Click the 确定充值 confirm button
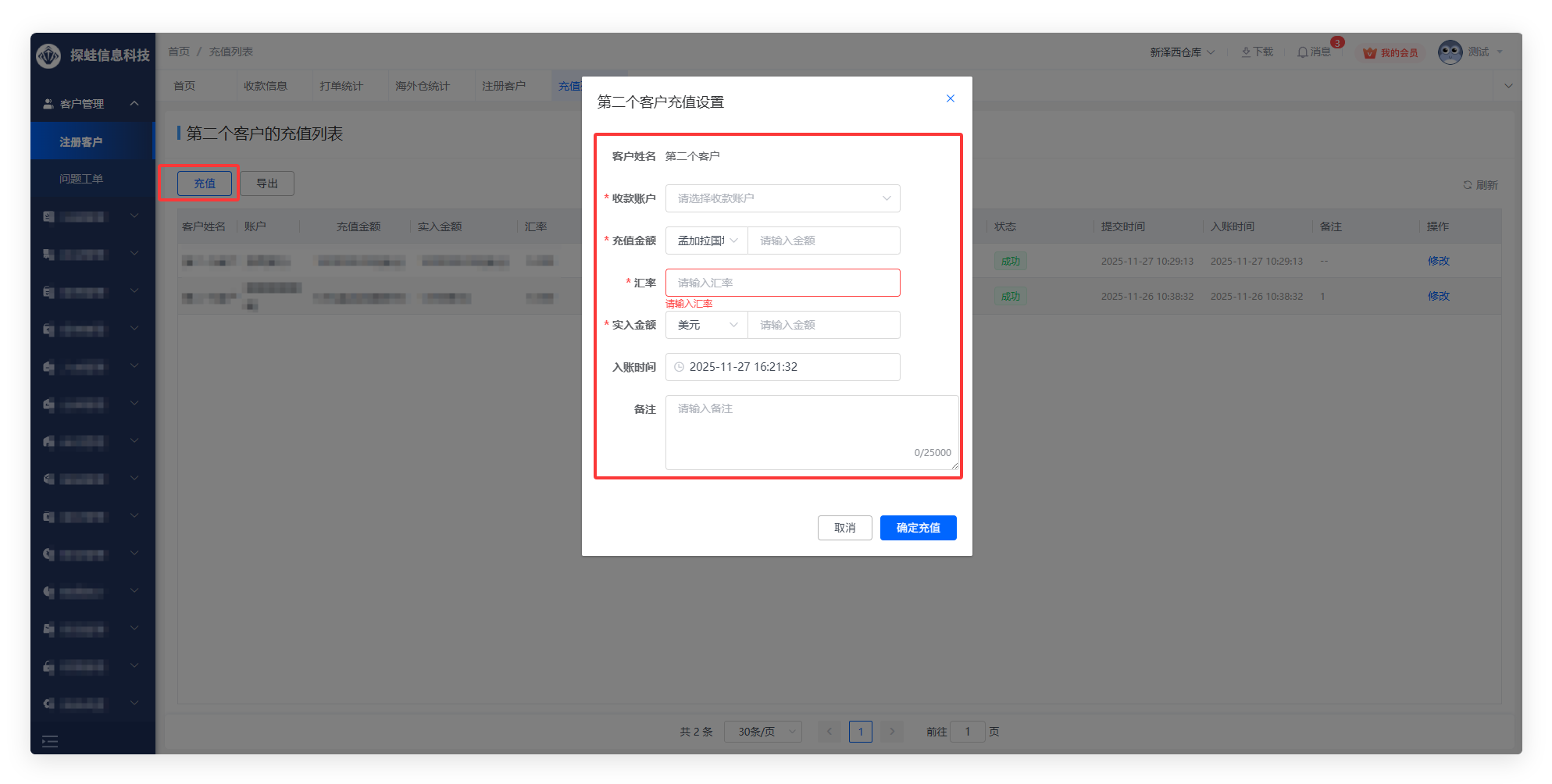Viewport: 1552px width, 784px height. 918,528
